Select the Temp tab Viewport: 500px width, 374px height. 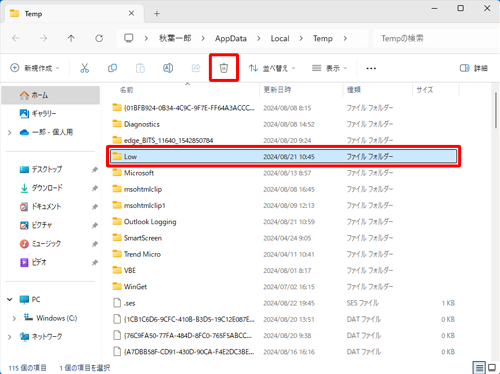coord(73,14)
